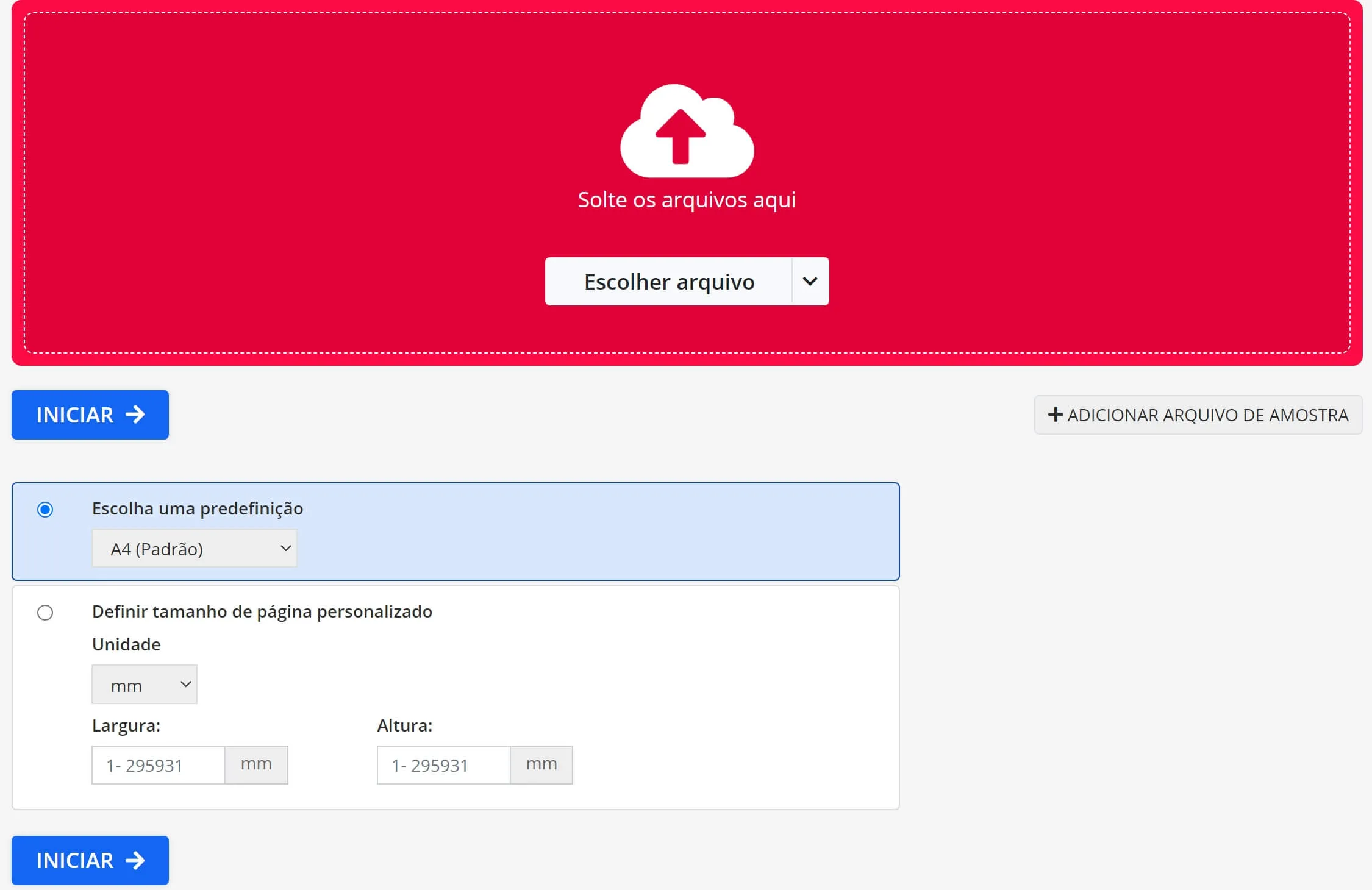Click the arrow icon inside the bottom INICIAR button
The height and width of the screenshot is (890, 1372).
tap(135, 860)
